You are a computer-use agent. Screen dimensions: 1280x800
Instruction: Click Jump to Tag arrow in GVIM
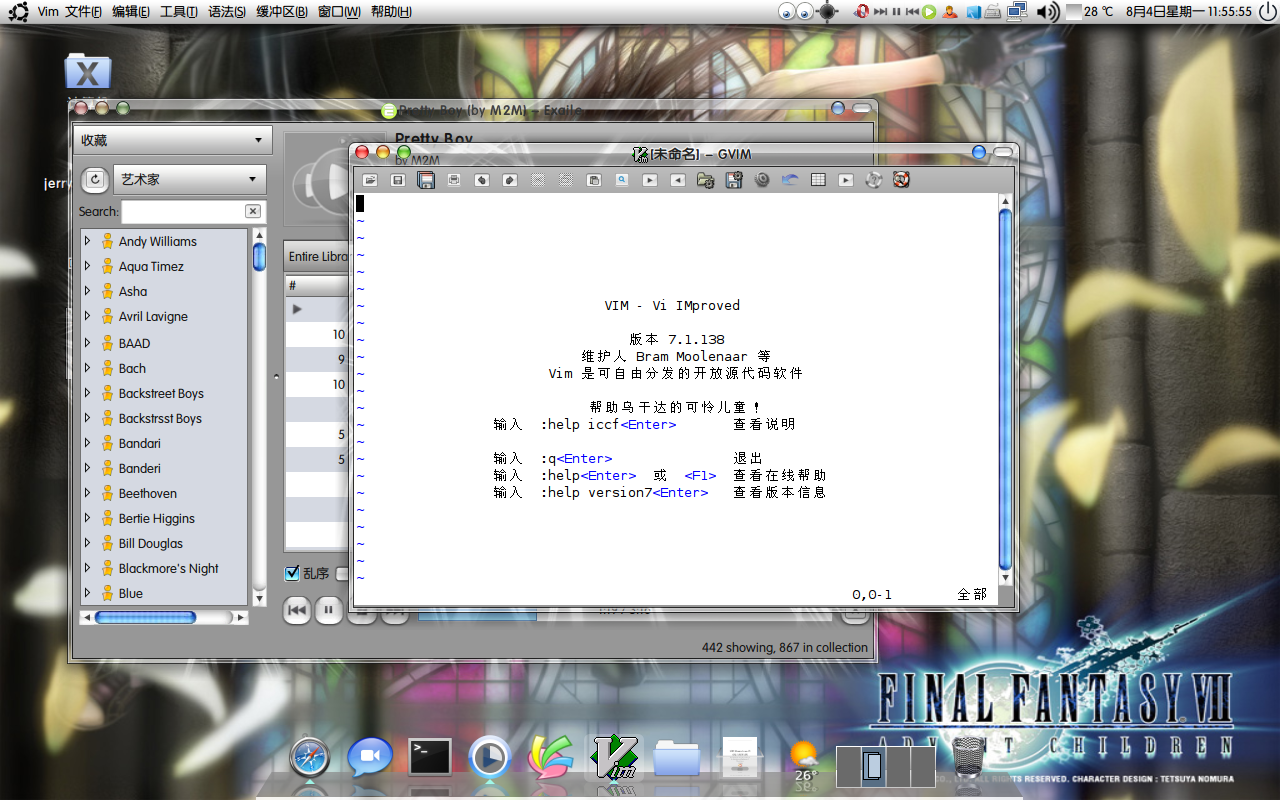[846, 180]
